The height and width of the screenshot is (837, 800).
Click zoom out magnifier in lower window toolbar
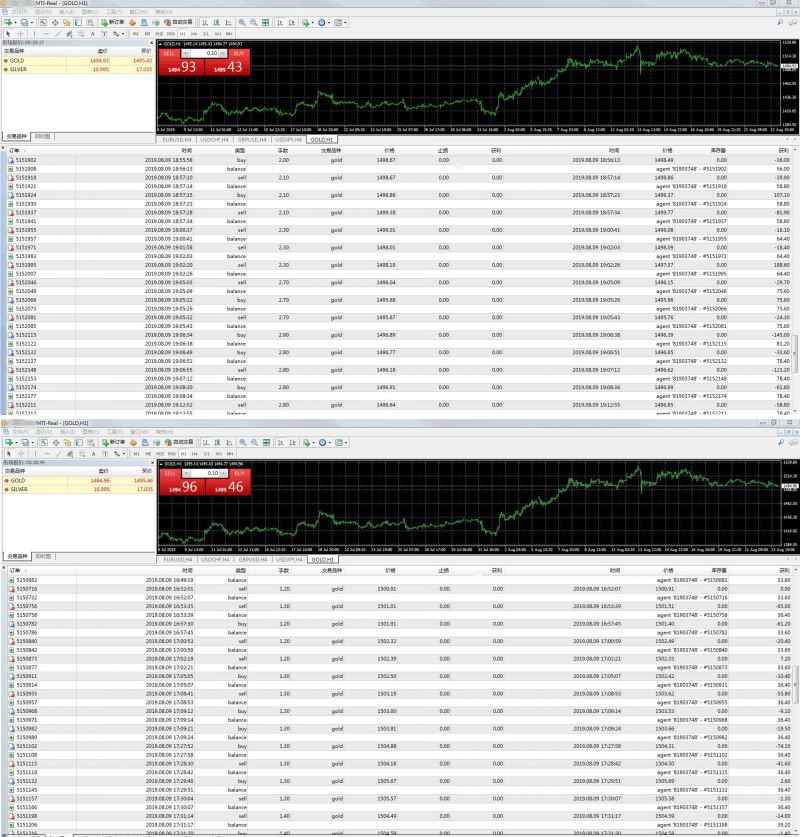(x=254, y=442)
